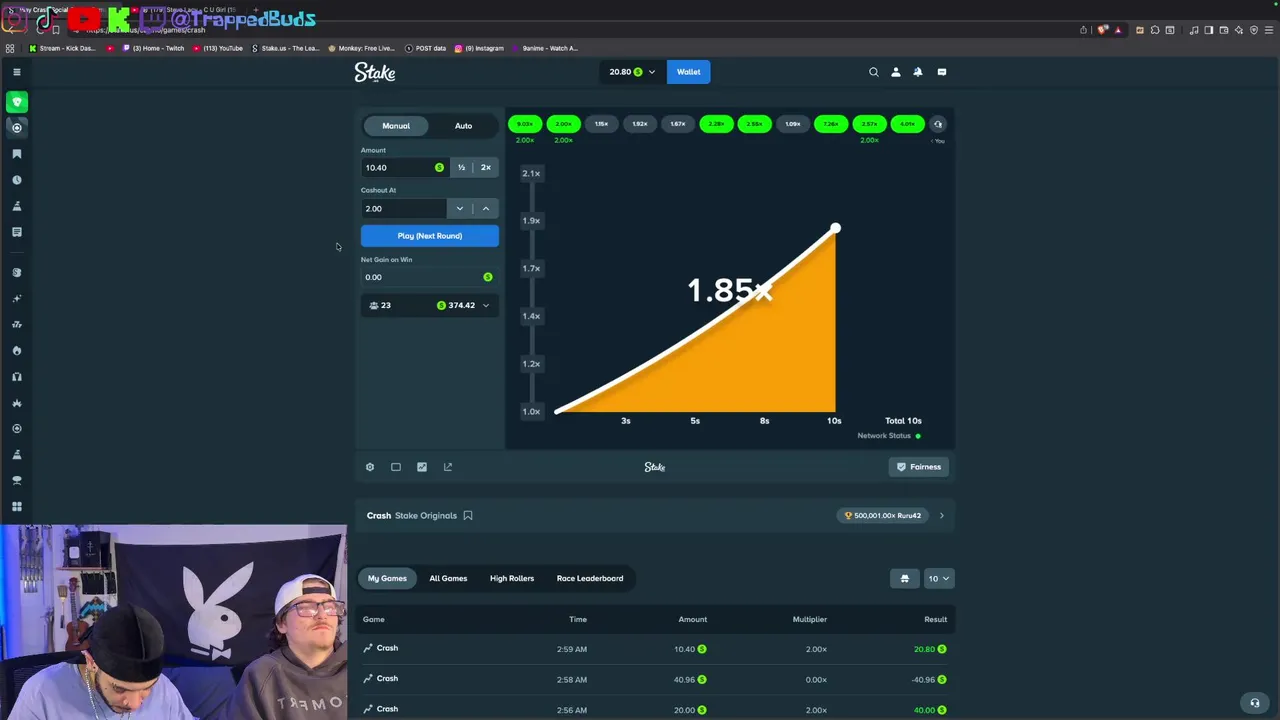The height and width of the screenshot is (720, 1280).
Task: Open the Stake sidebar hamburger menu
Action: pos(17,72)
